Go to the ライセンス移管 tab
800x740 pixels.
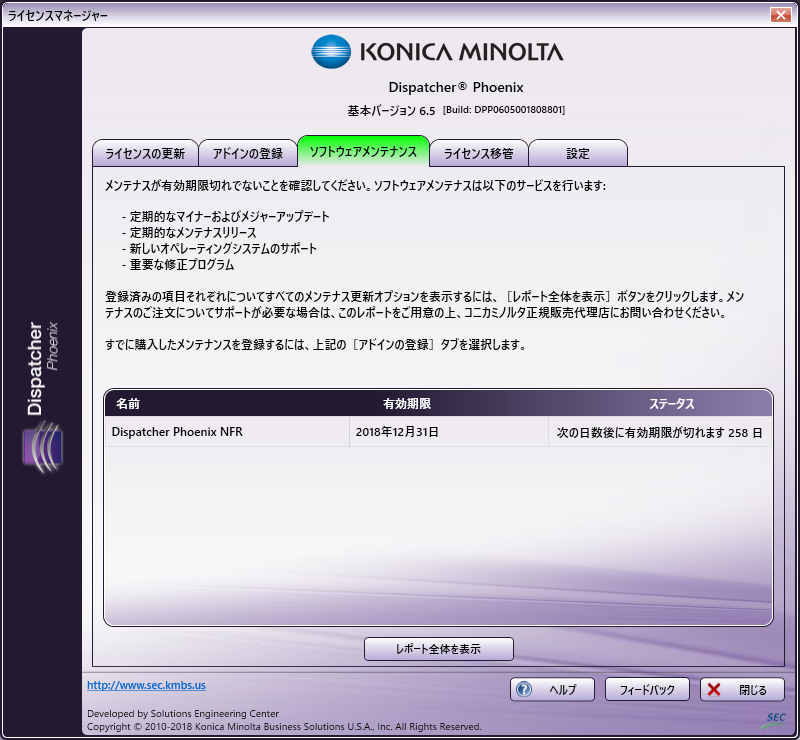479,153
